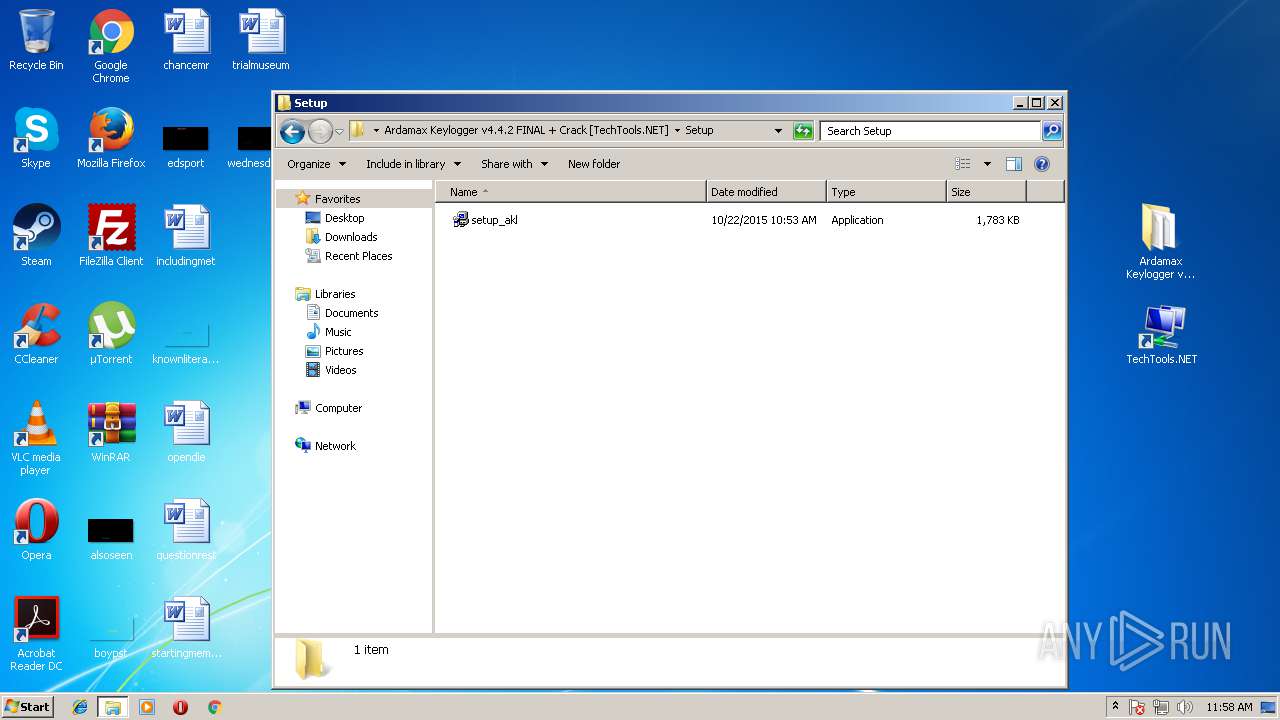Viewport: 1280px width, 720px height.
Task: Launch Google Chrome from the desktop
Action: tap(111, 46)
